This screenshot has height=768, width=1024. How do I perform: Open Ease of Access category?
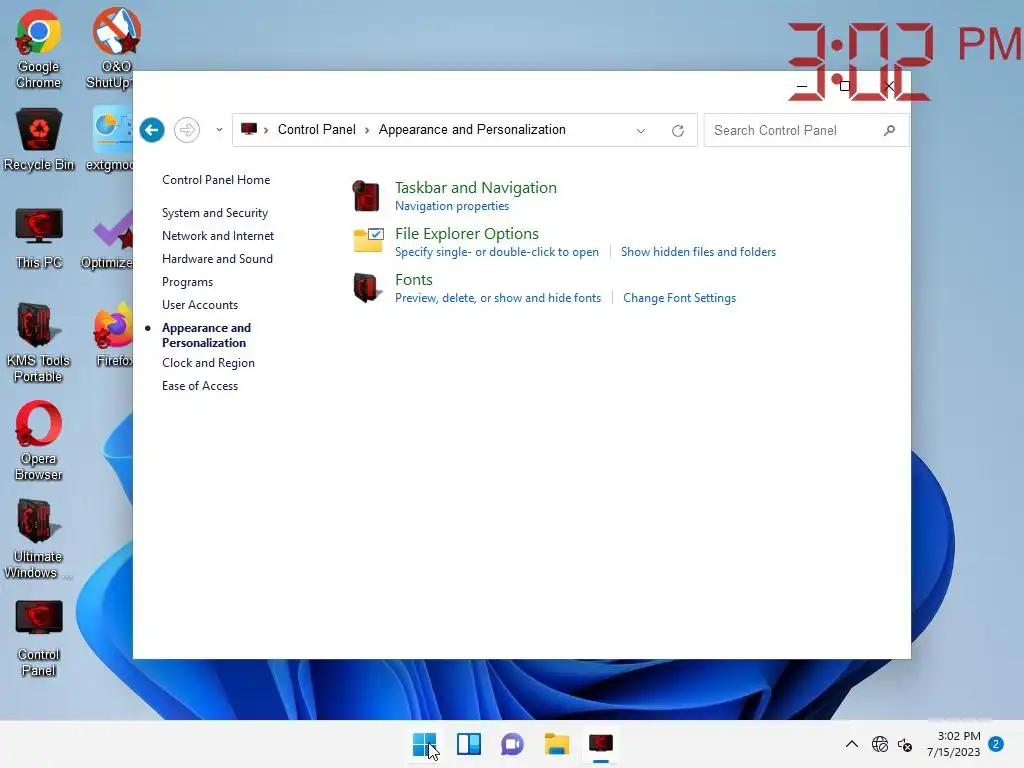coord(200,386)
